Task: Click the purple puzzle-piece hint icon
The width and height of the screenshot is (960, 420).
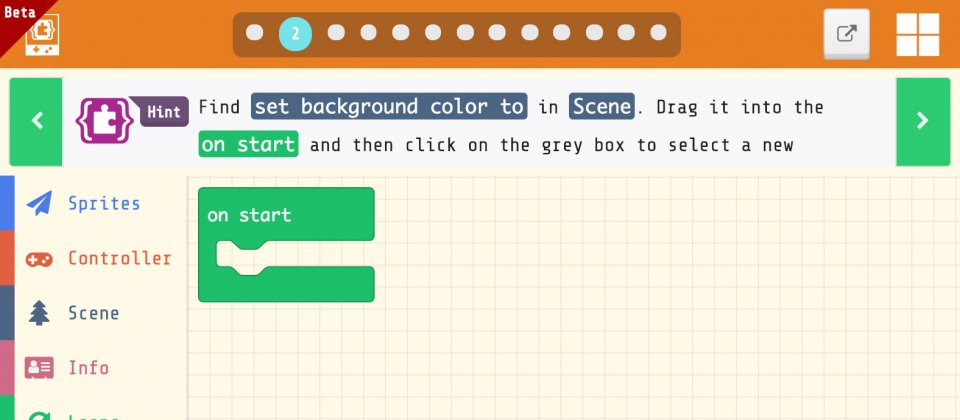Action: 104,121
